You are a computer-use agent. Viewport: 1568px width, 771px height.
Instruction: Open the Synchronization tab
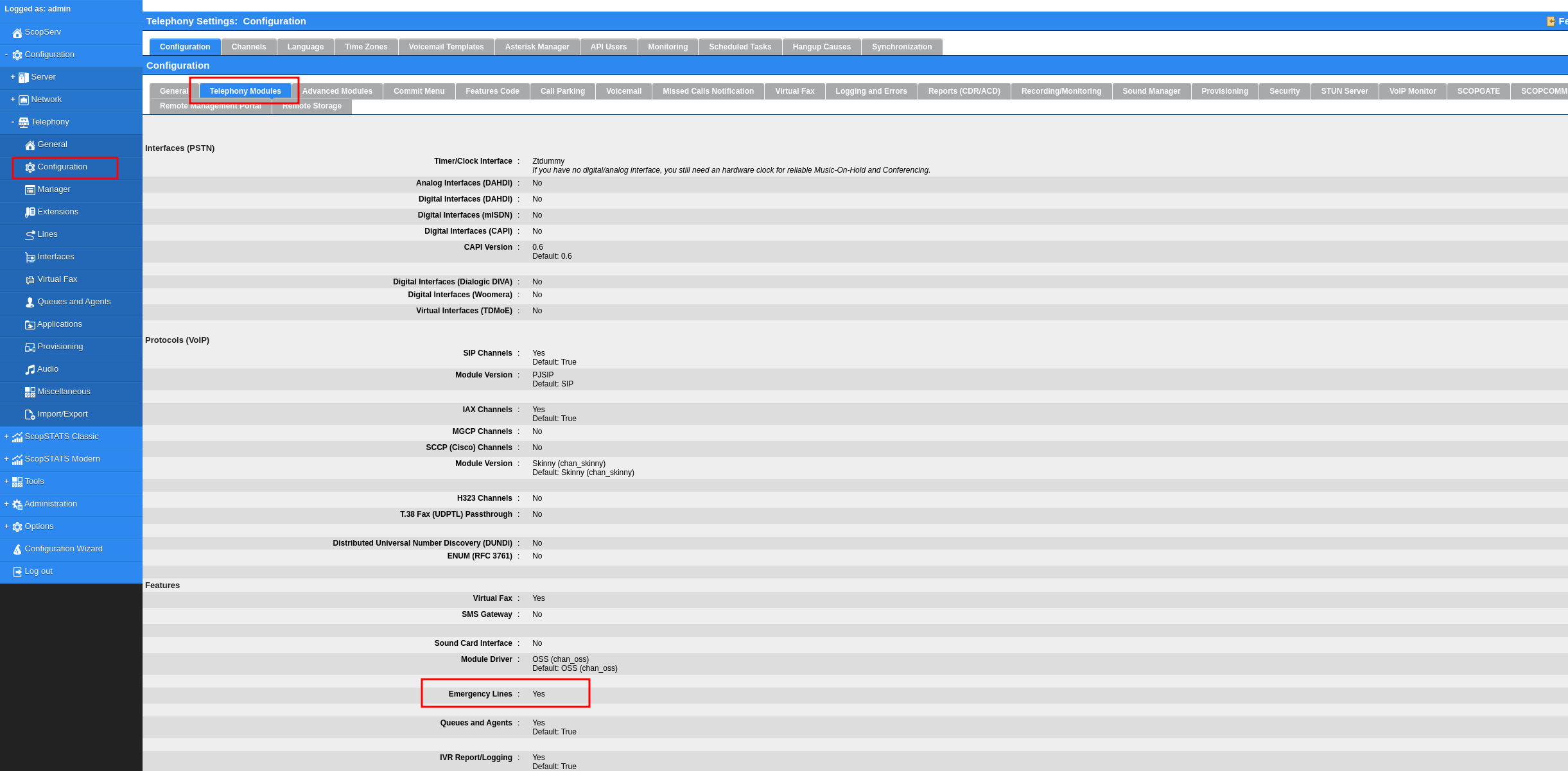pyautogui.click(x=902, y=47)
